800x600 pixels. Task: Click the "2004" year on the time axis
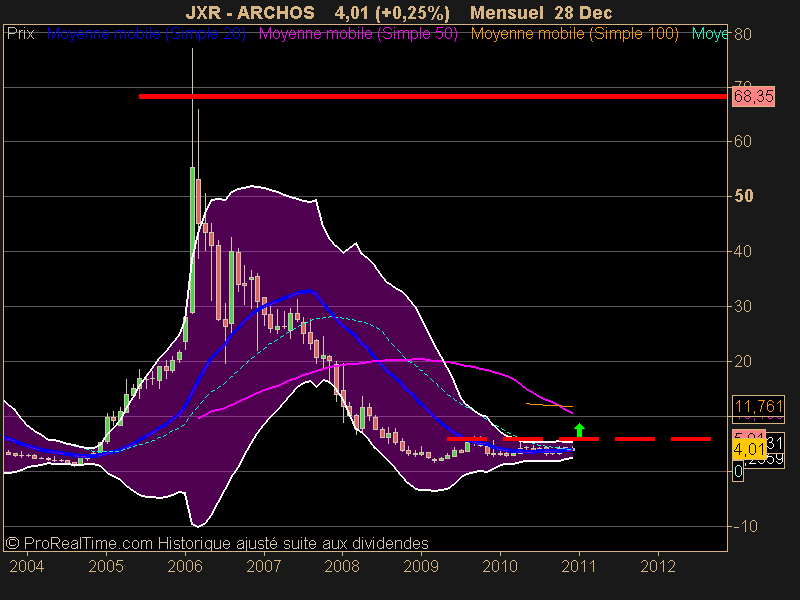pyautogui.click(x=27, y=566)
